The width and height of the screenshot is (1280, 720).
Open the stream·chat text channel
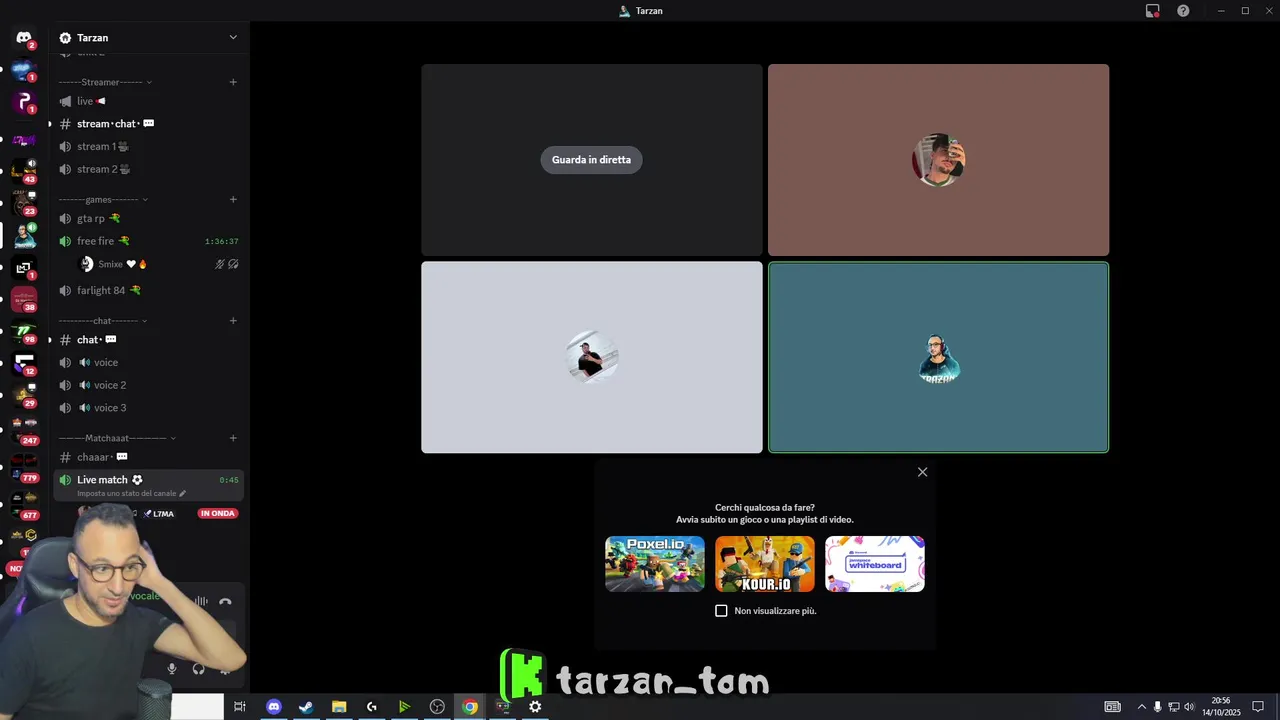click(x=148, y=124)
